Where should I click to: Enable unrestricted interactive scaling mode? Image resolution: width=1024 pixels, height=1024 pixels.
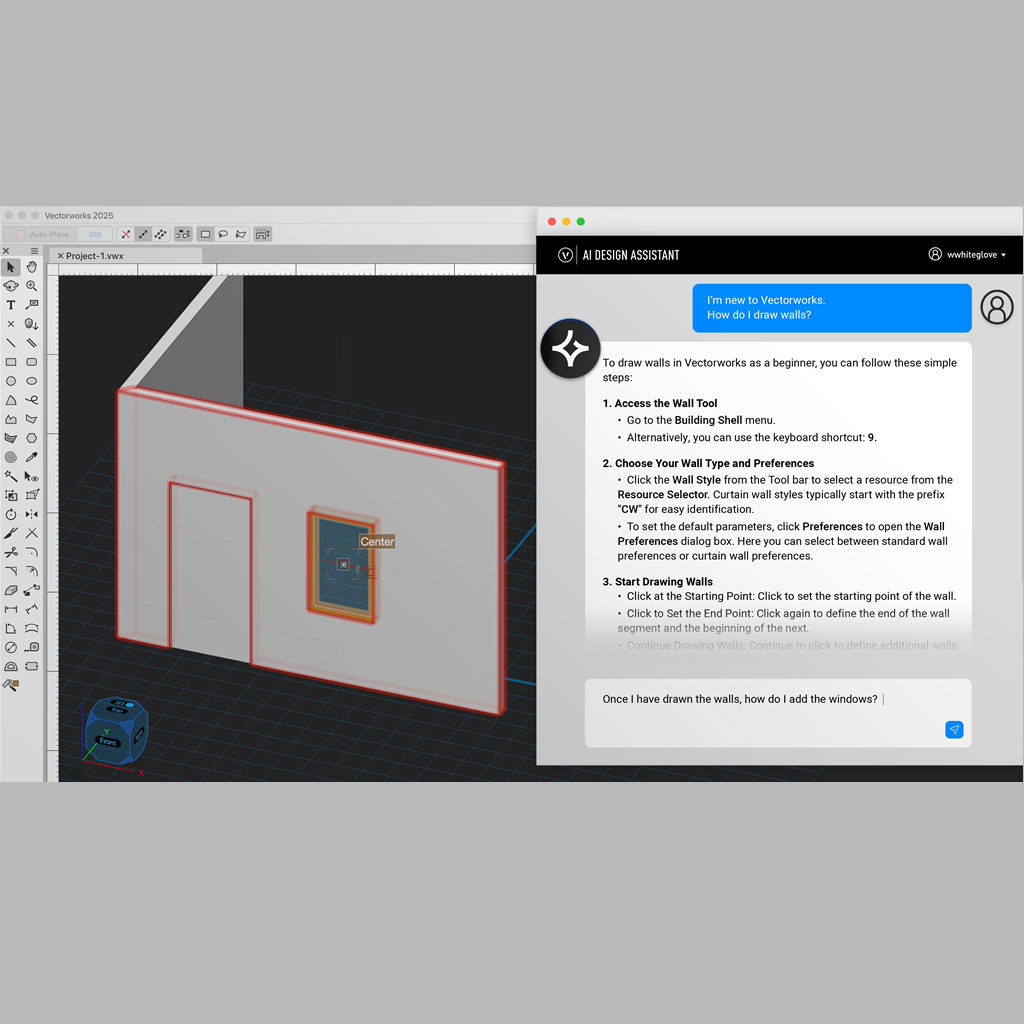[x=160, y=234]
